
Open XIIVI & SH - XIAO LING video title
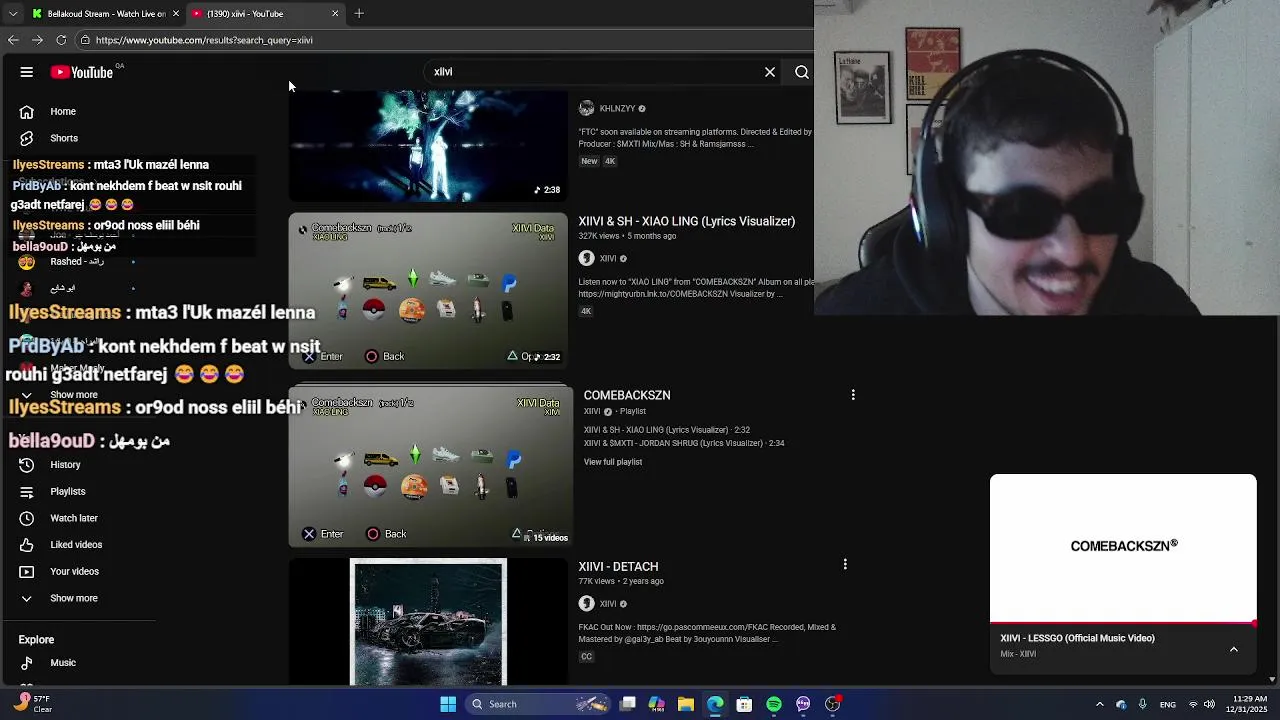coord(686,221)
